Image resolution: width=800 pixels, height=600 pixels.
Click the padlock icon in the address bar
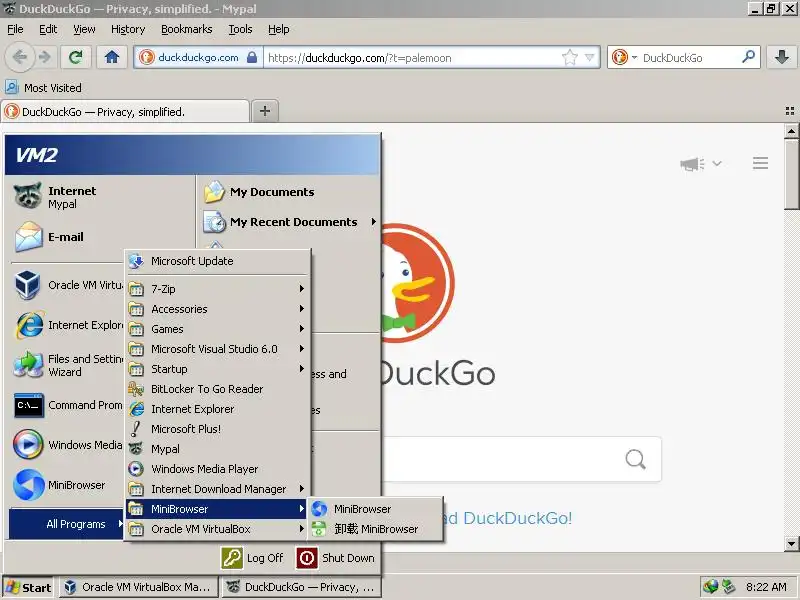click(252, 57)
